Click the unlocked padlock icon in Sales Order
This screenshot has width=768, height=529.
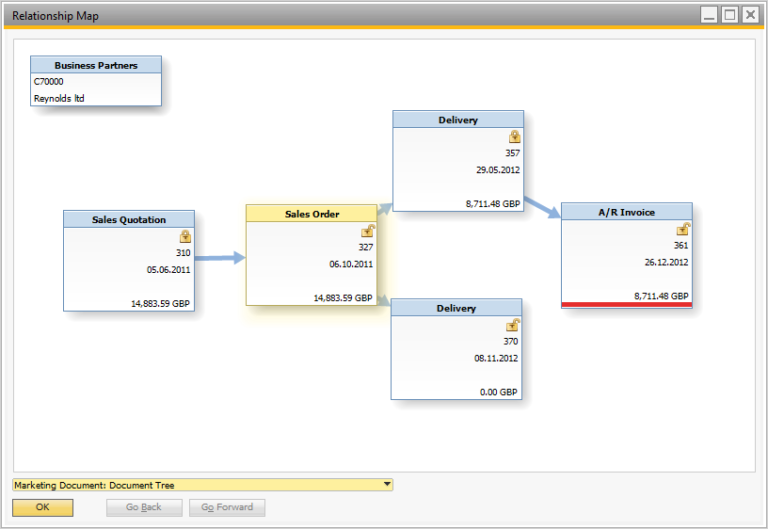click(367, 231)
